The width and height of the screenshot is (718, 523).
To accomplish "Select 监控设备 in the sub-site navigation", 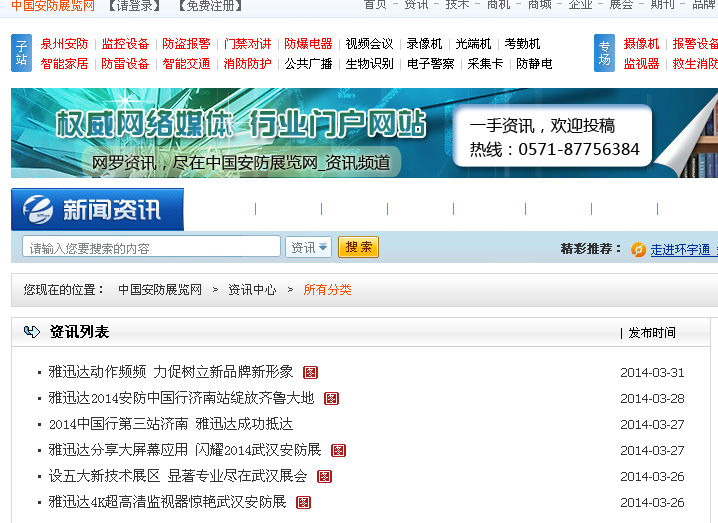I will click(x=125, y=44).
